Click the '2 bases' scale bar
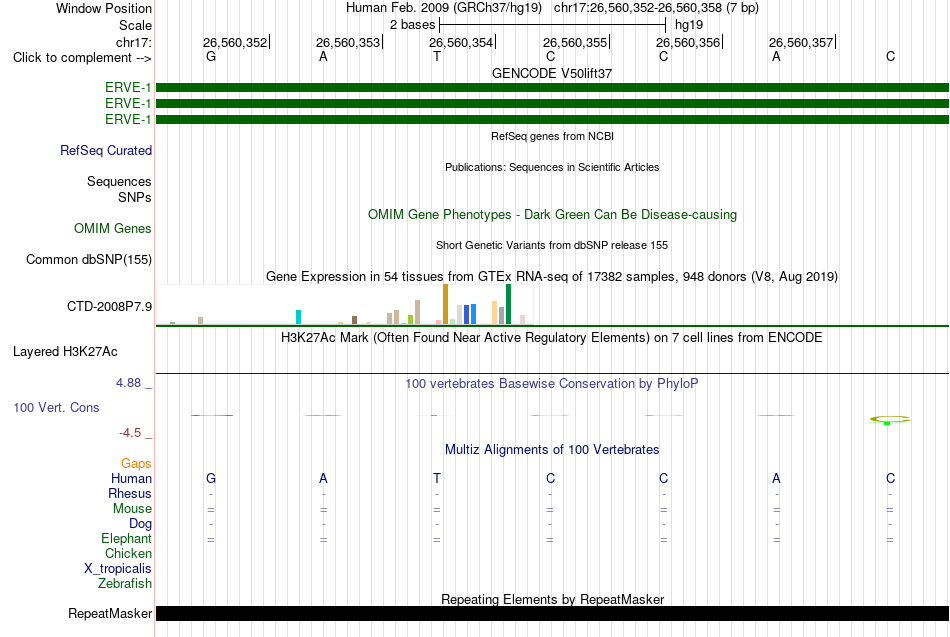 pos(553,25)
